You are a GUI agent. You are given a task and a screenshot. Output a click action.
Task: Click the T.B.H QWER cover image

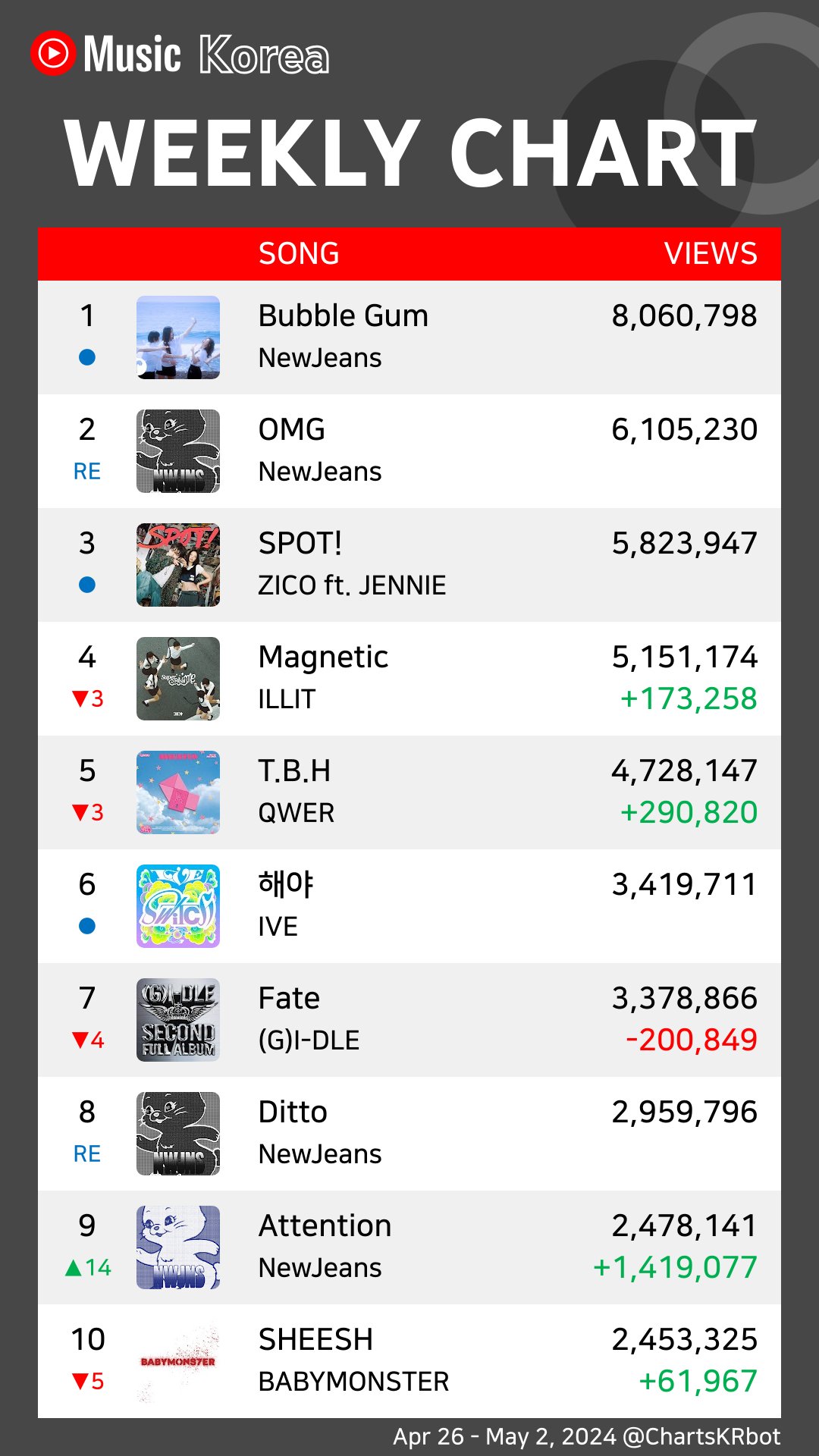click(x=178, y=792)
